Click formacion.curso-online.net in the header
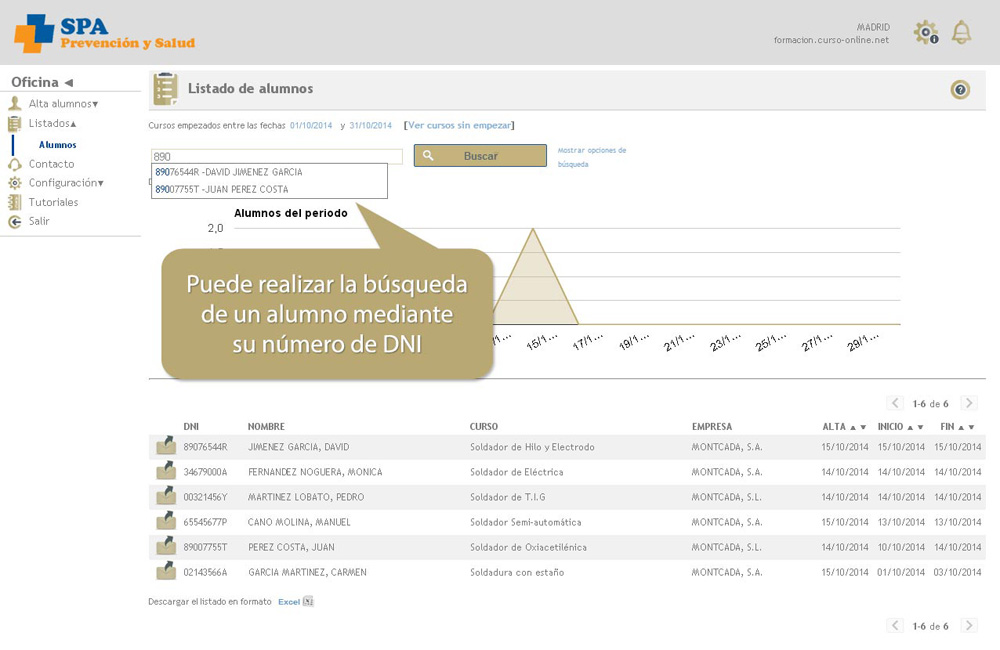 tap(831, 40)
